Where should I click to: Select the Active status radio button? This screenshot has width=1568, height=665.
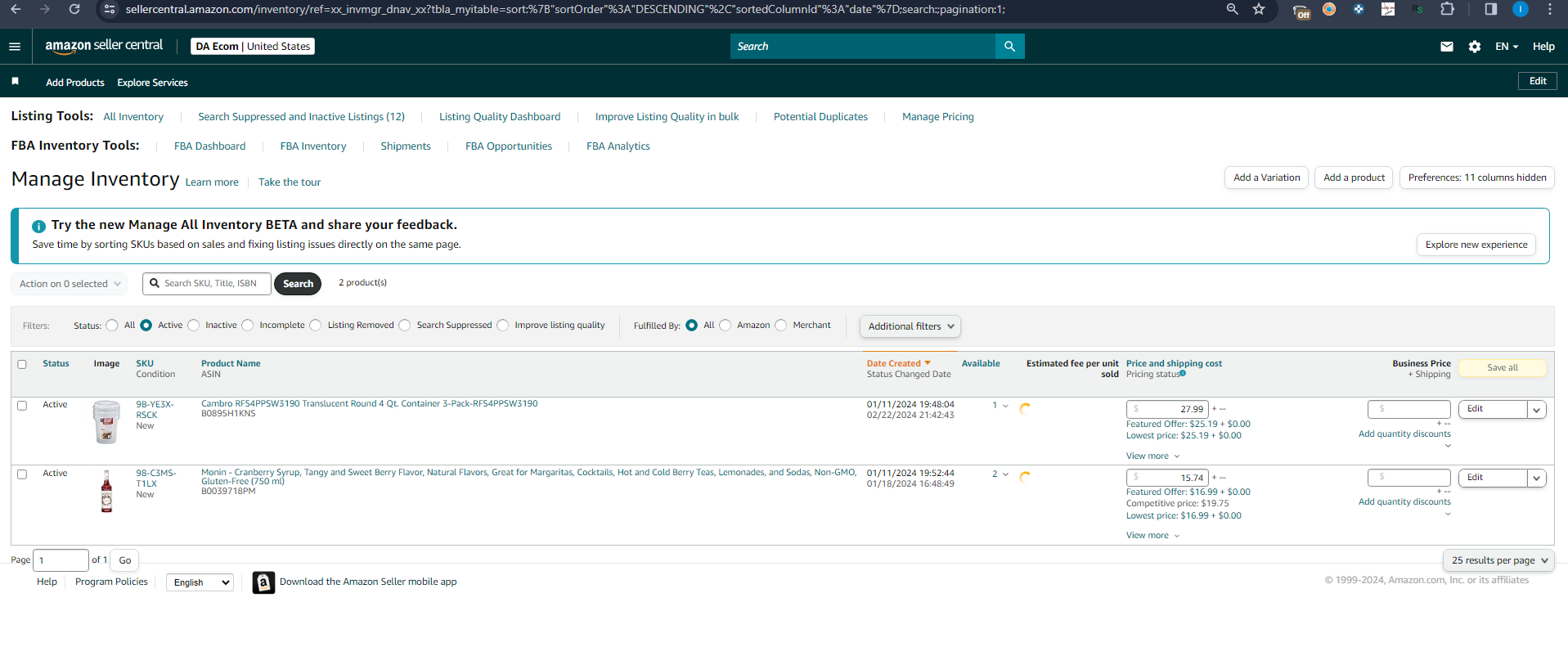[146, 326]
